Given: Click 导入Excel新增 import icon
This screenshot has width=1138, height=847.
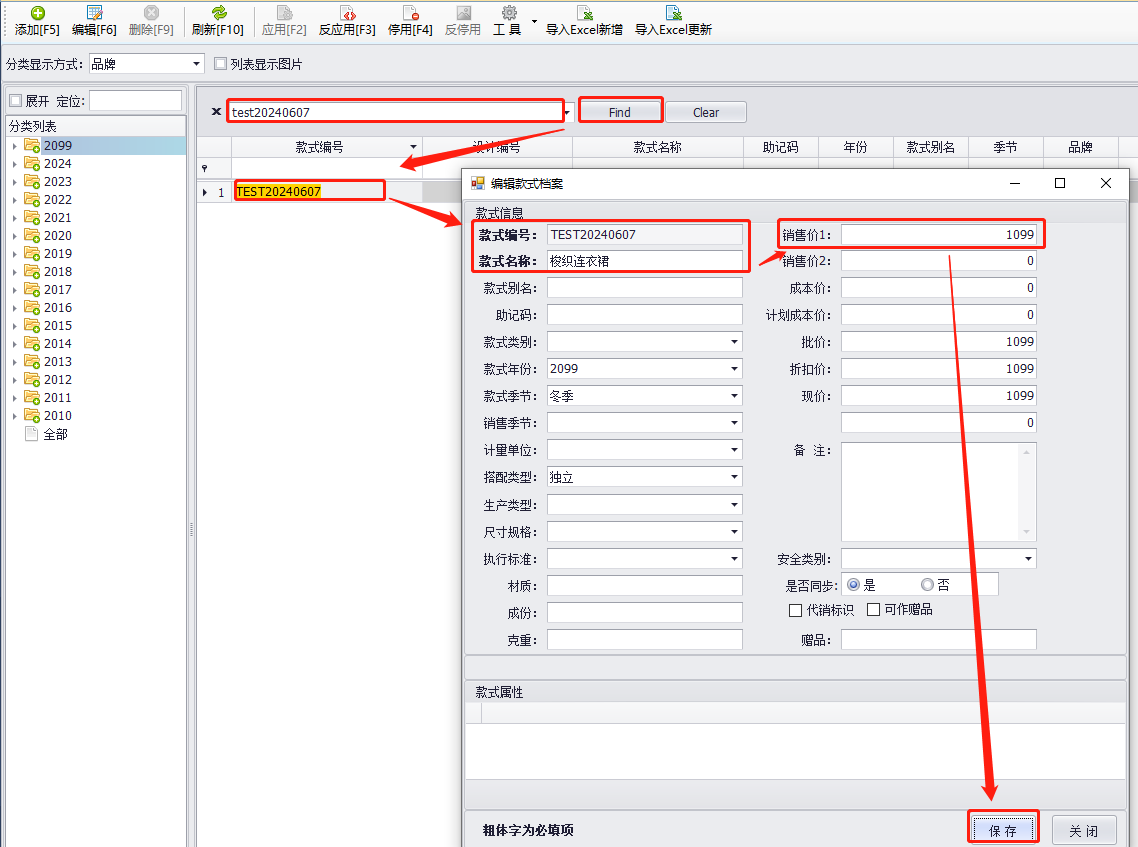Looking at the screenshot, I should coord(584,13).
